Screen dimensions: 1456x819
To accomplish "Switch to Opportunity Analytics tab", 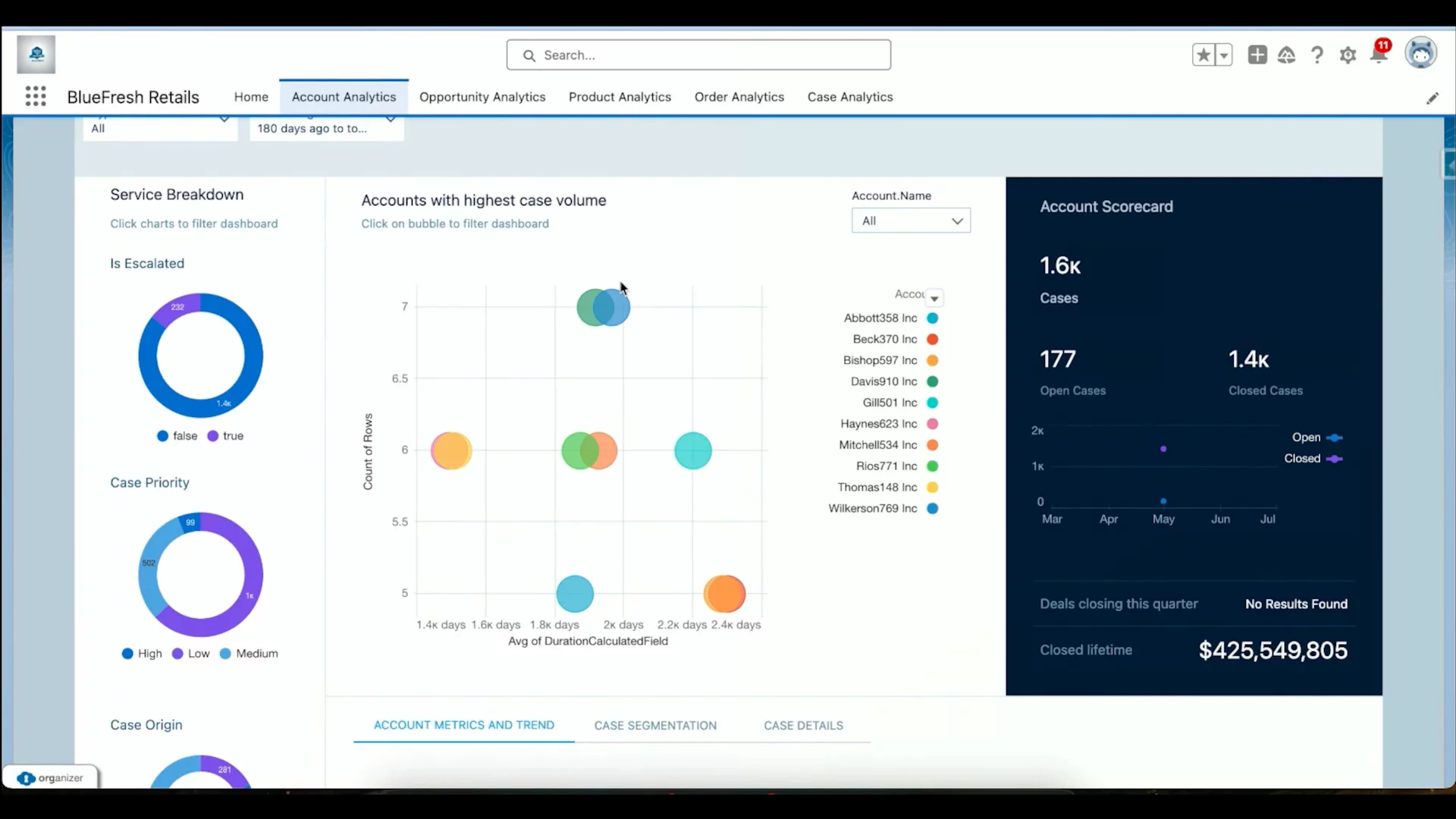I will click(482, 97).
